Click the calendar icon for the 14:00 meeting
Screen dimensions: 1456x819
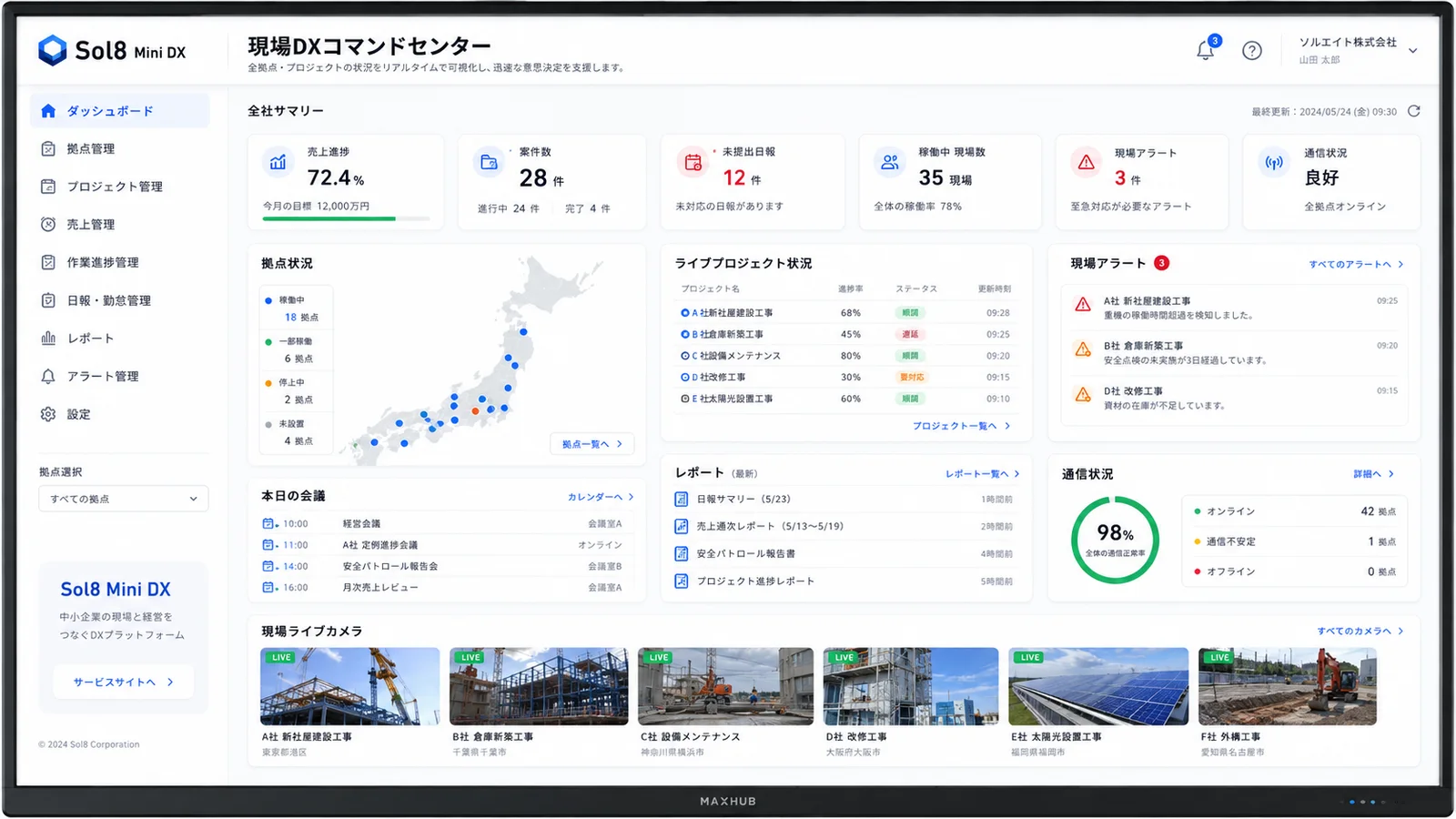tap(269, 566)
